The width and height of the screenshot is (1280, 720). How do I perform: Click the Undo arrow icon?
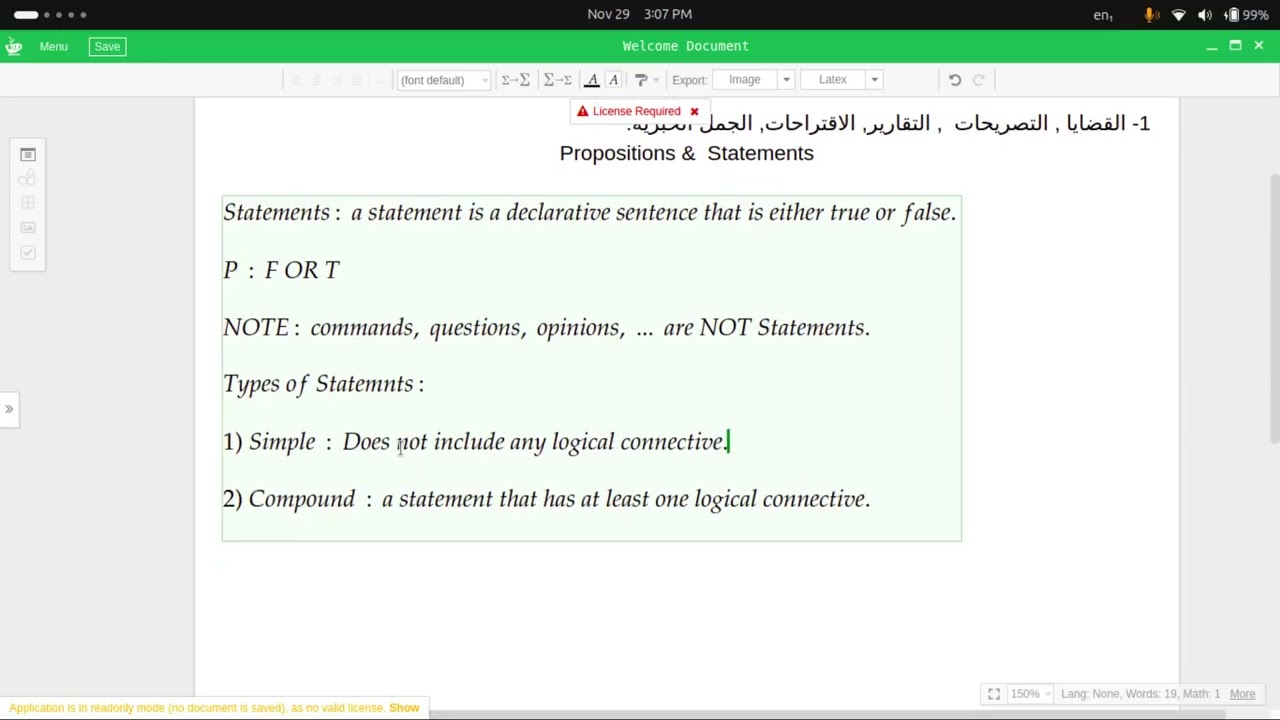(955, 80)
